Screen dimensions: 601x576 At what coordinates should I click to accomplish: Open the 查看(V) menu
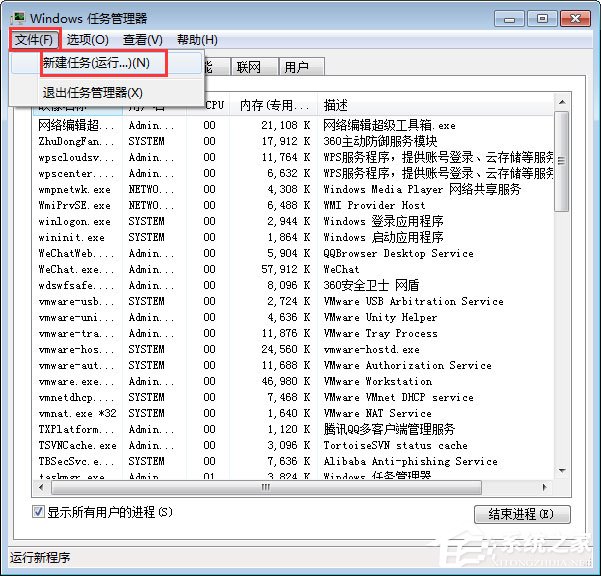(143, 39)
